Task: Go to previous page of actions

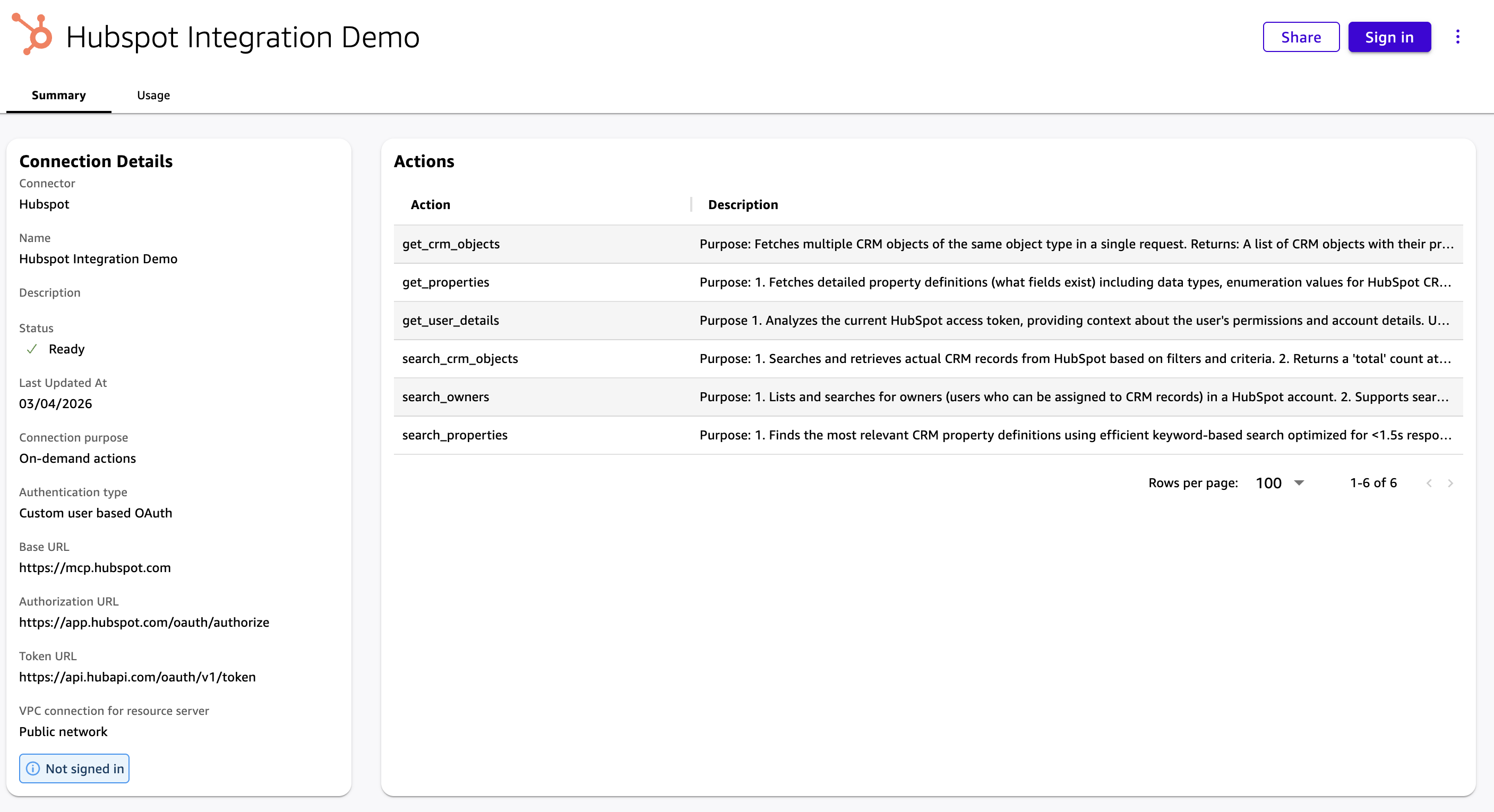Action: point(1429,483)
